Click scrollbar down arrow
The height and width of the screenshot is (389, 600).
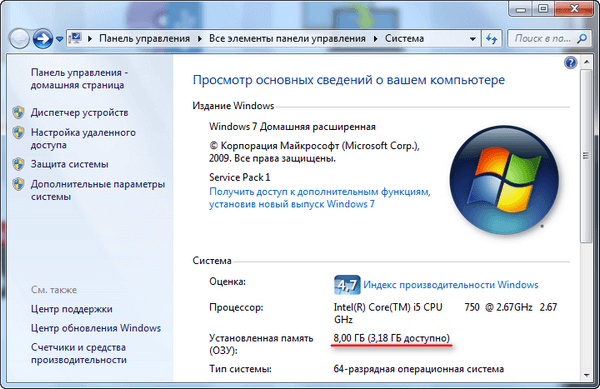pyautogui.click(x=586, y=375)
